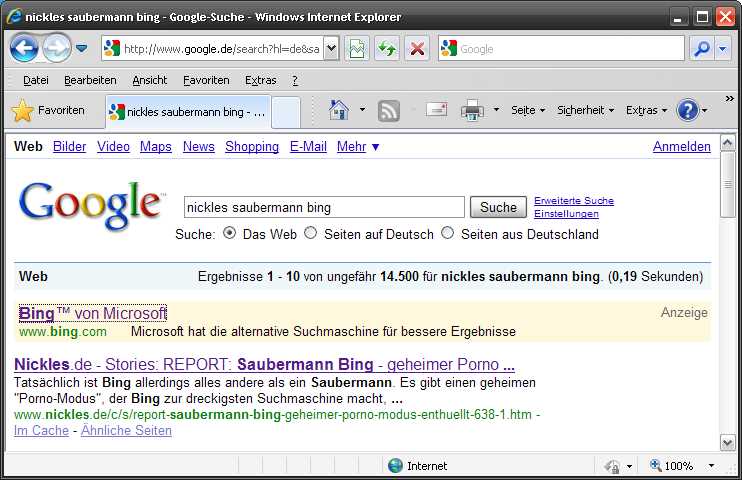The width and height of the screenshot is (742, 480).
Task: Click the Print printer icon
Action: [472, 110]
